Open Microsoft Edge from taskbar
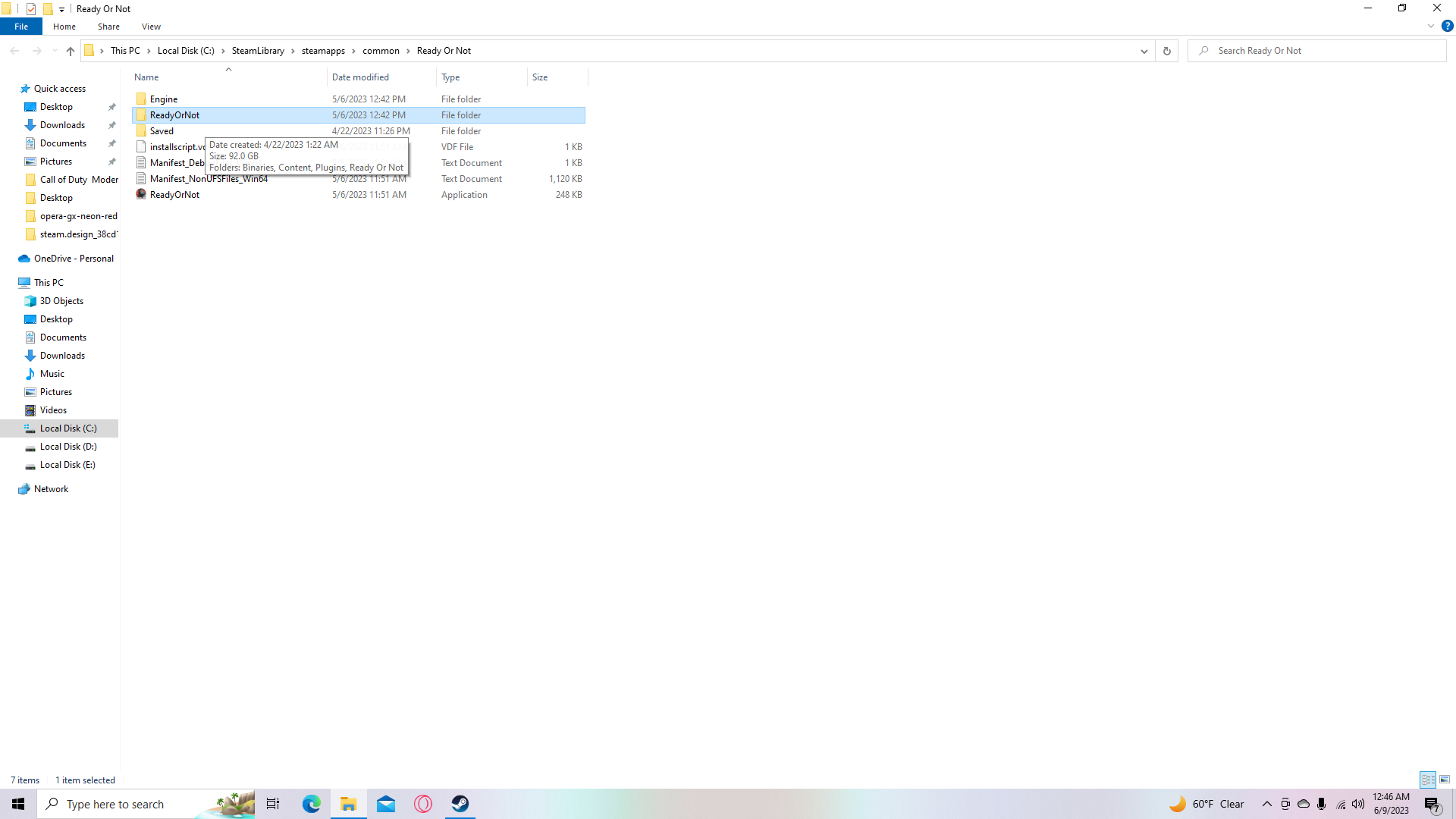 (311, 804)
